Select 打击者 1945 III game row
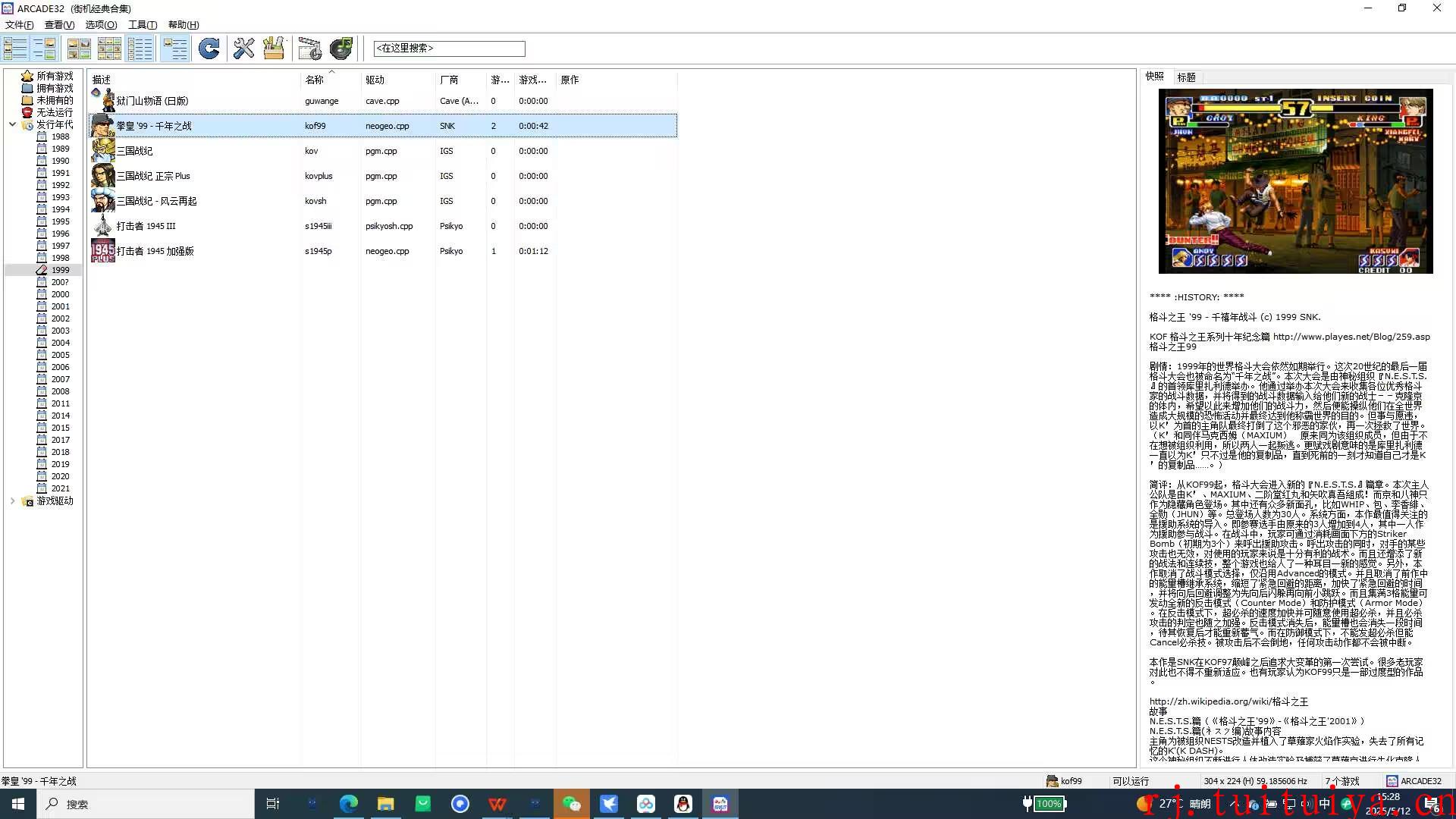Viewport: 1456px width, 819px height. pyautogui.click(x=383, y=226)
